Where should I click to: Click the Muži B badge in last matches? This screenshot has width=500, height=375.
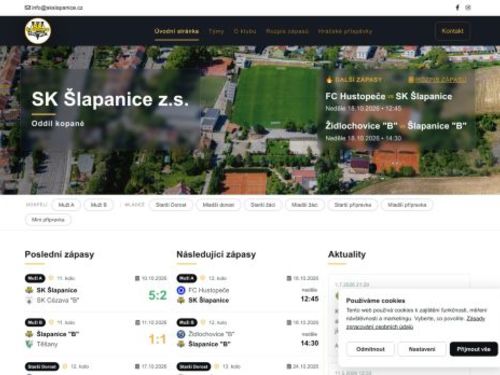(x=35, y=322)
